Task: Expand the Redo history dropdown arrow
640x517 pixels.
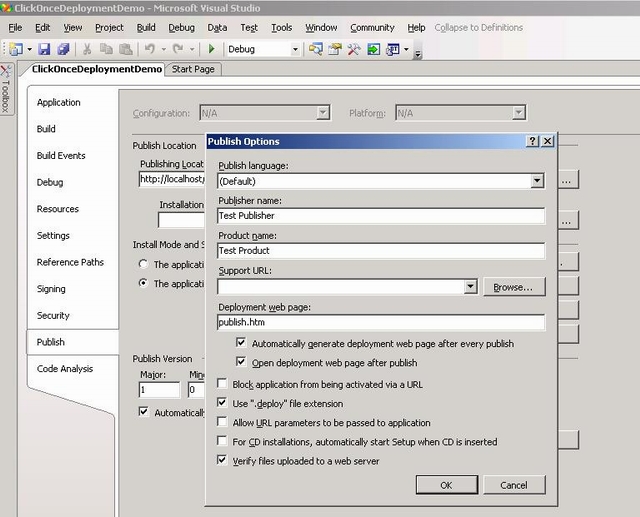Action: point(191,50)
